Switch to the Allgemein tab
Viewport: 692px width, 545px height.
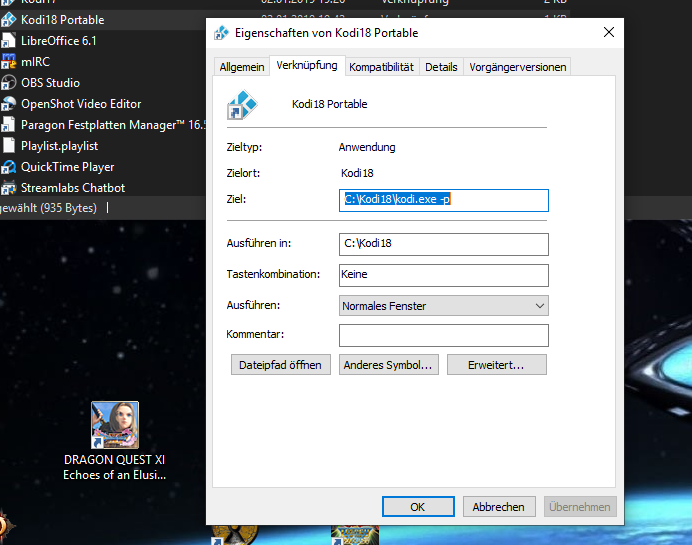click(242, 67)
